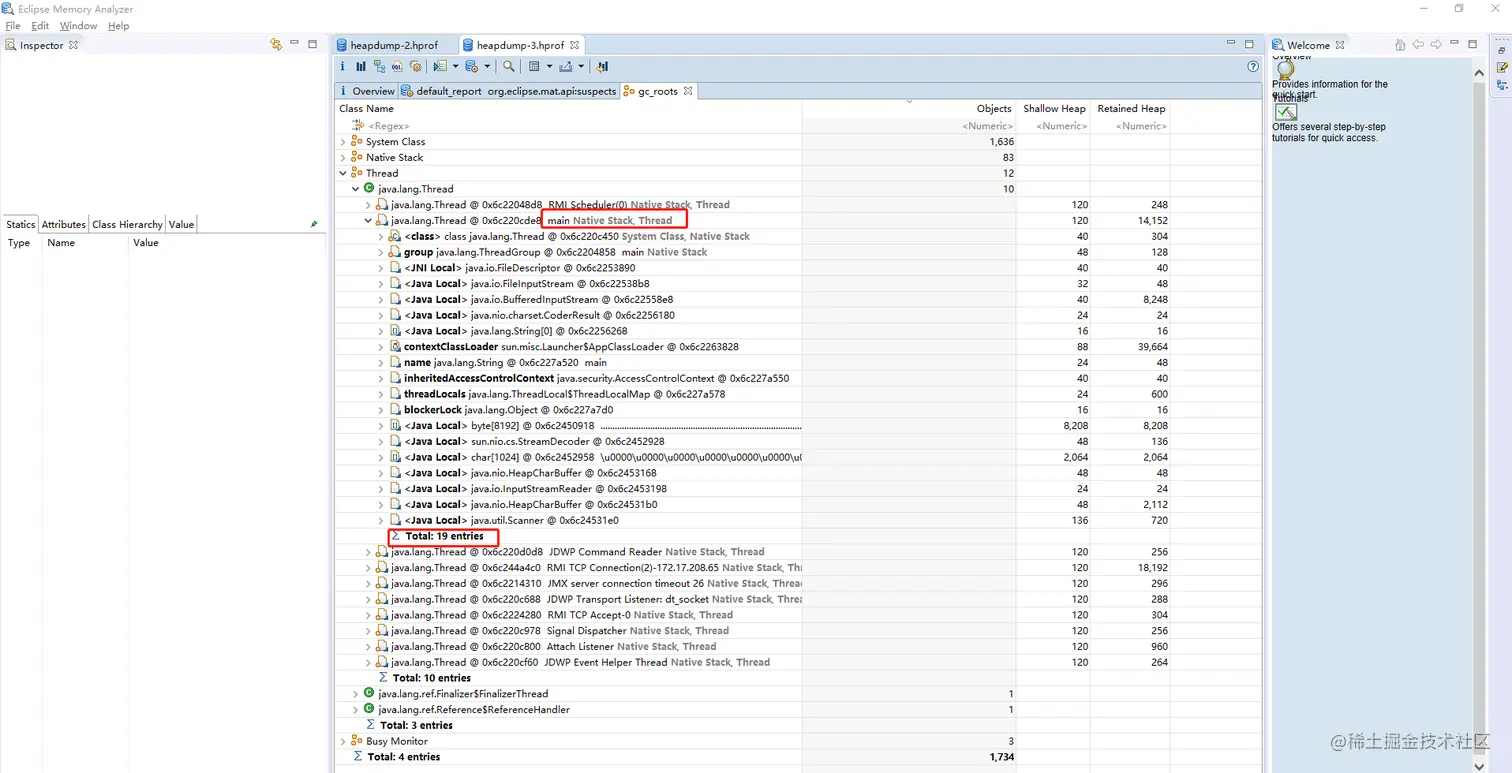Switch to heapdump-2.hprof tab
This screenshot has height=773, width=1512.
click(x=394, y=45)
